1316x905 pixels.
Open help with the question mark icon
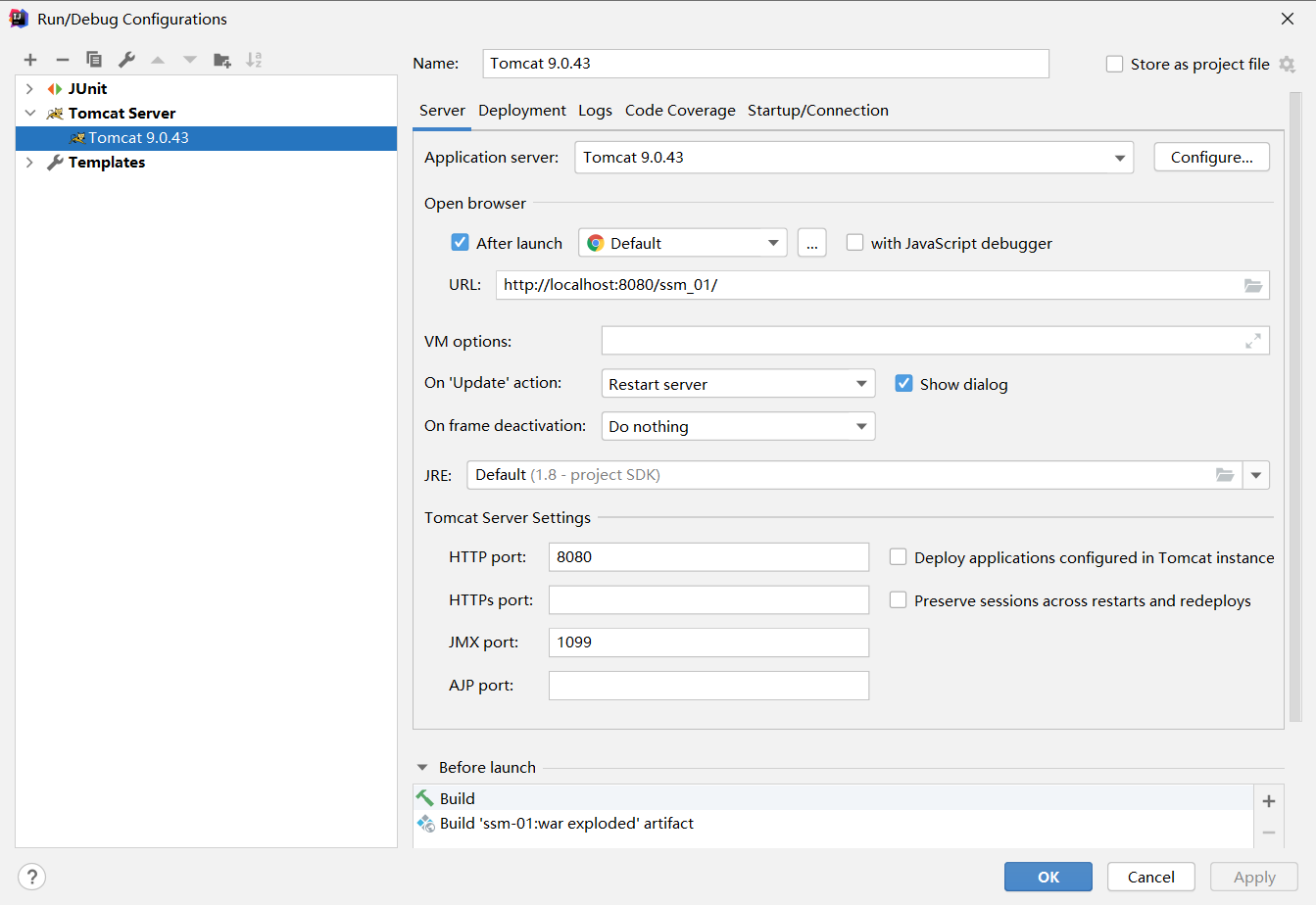pos(31,877)
